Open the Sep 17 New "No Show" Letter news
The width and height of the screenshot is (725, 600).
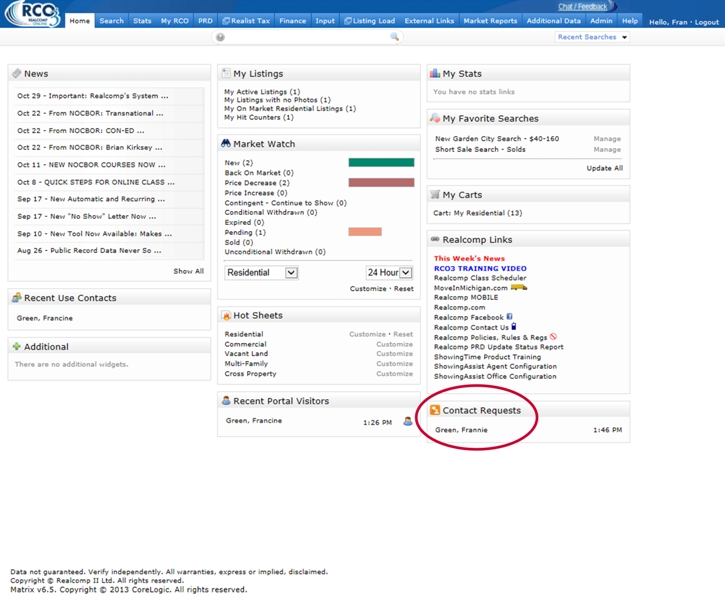(86, 216)
